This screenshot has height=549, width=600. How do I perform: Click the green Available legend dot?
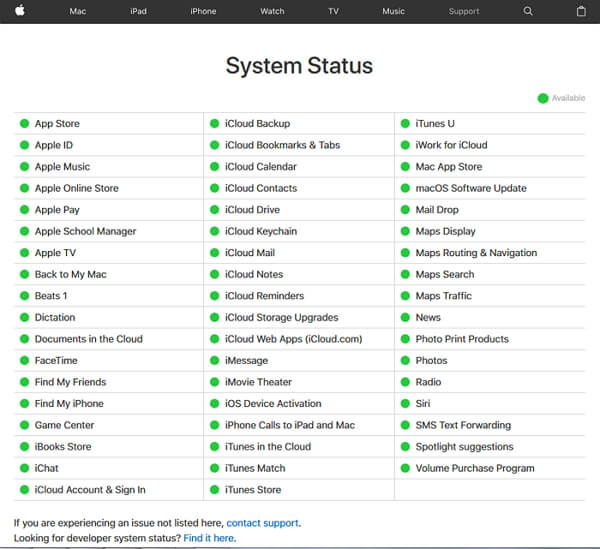coord(543,98)
